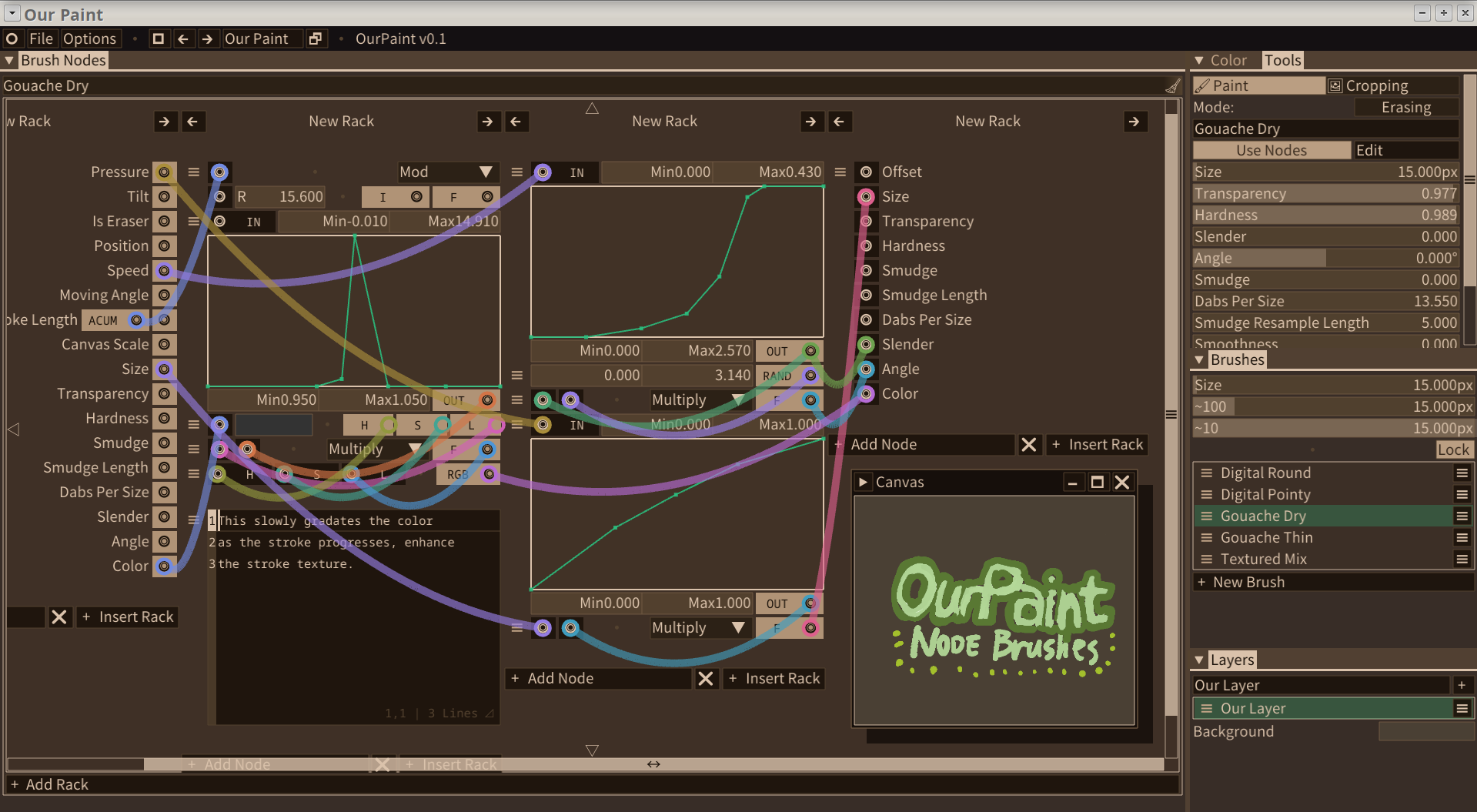The height and width of the screenshot is (812, 1477).
Task: Click the Our Layer options menu icon
Action: click(1462, 709)
